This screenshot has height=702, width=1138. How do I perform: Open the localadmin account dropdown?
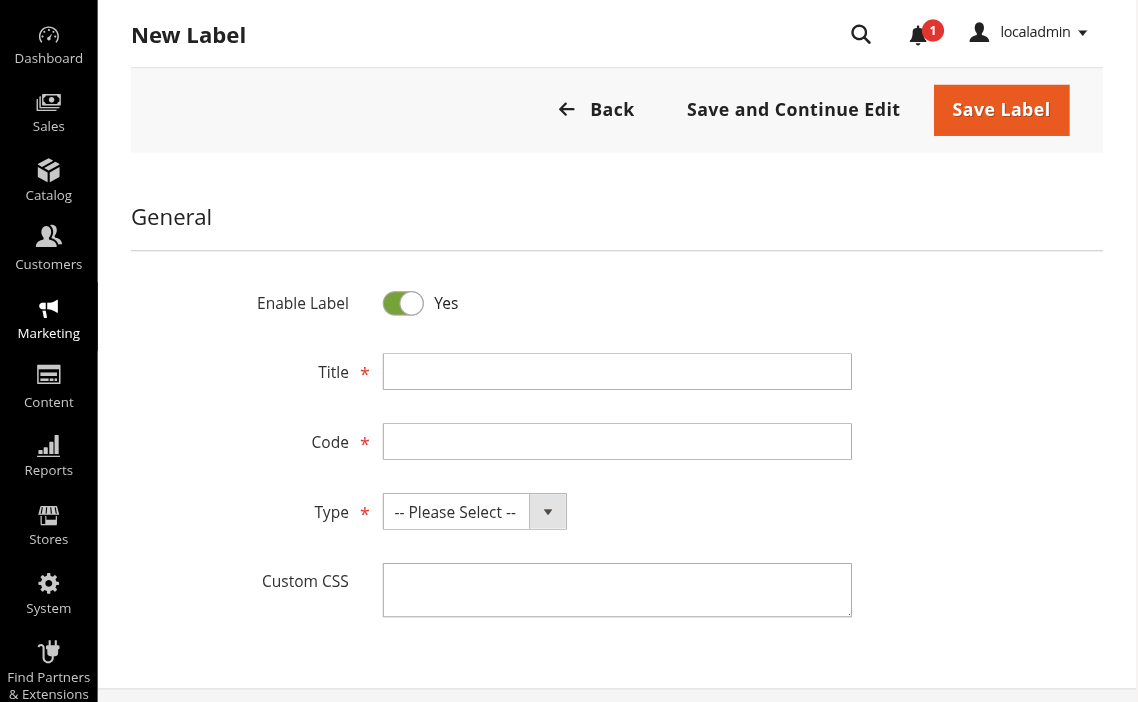pos(1029,33)
